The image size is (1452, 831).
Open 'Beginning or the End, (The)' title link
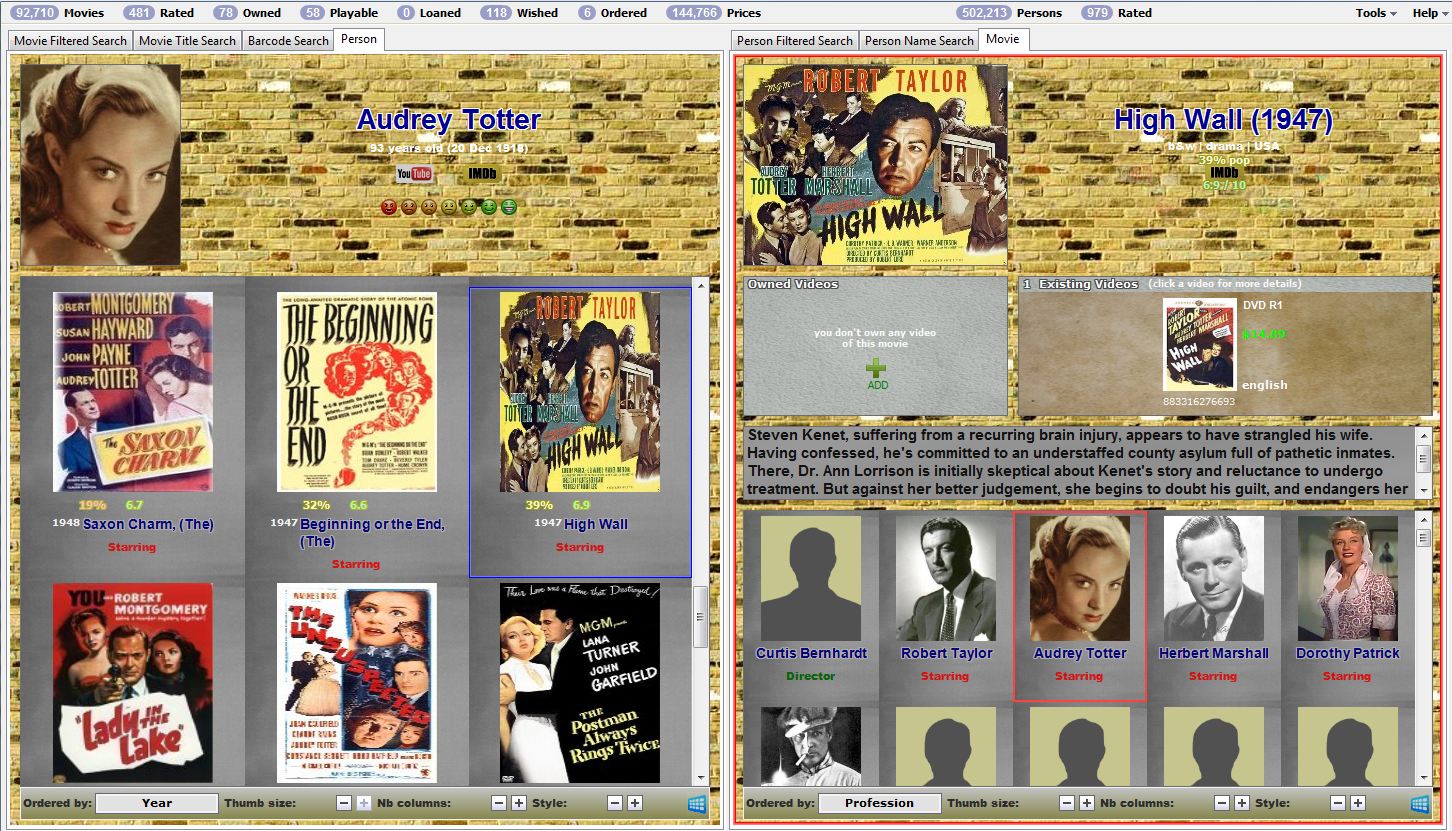pos(372,532)
